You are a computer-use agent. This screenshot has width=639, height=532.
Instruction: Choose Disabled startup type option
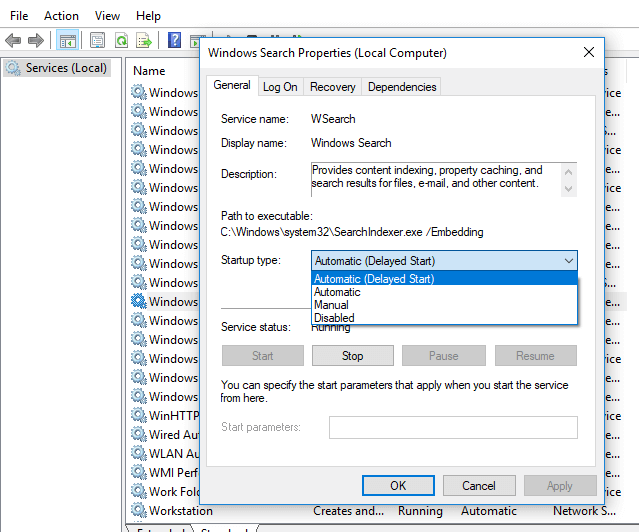pyautogui.click(x=444, y=318)
